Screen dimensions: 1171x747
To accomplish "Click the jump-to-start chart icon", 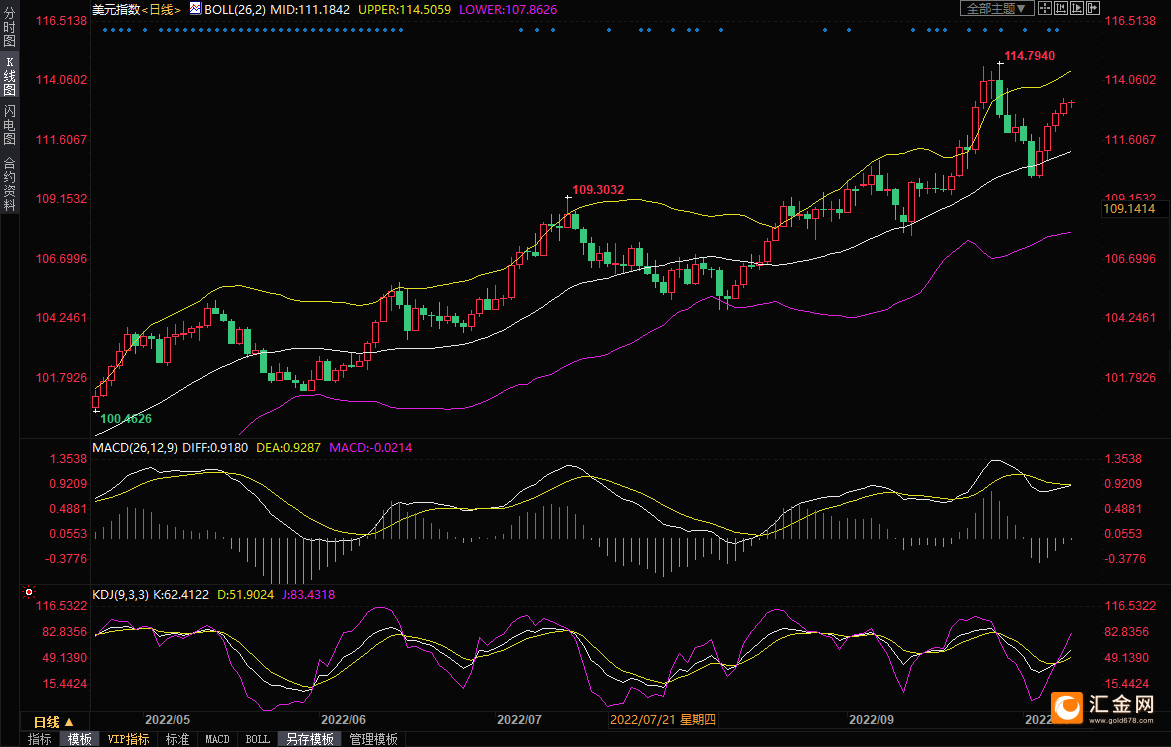I will point(1060,8).
